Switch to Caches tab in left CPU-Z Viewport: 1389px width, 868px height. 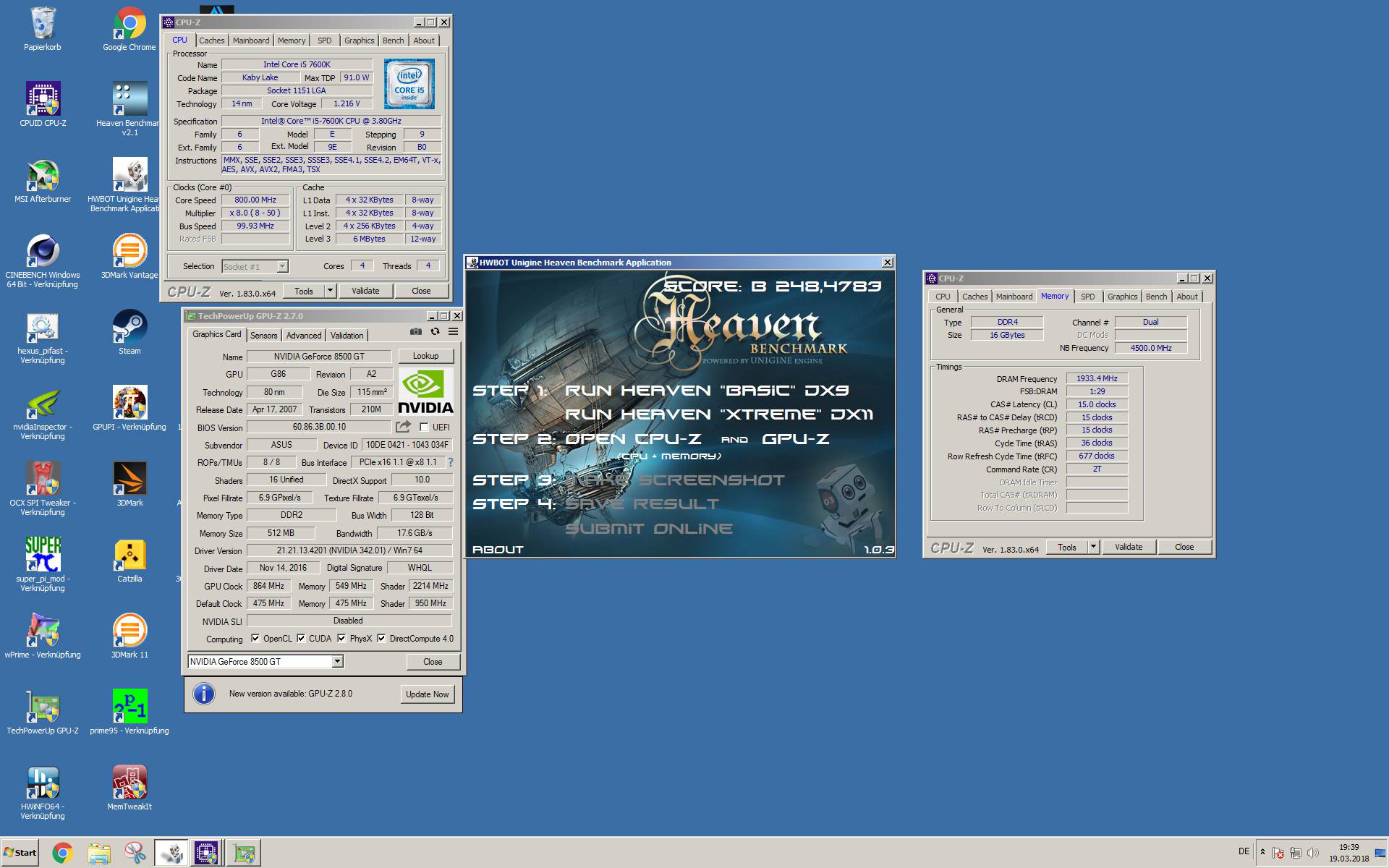tap(211, 41)
